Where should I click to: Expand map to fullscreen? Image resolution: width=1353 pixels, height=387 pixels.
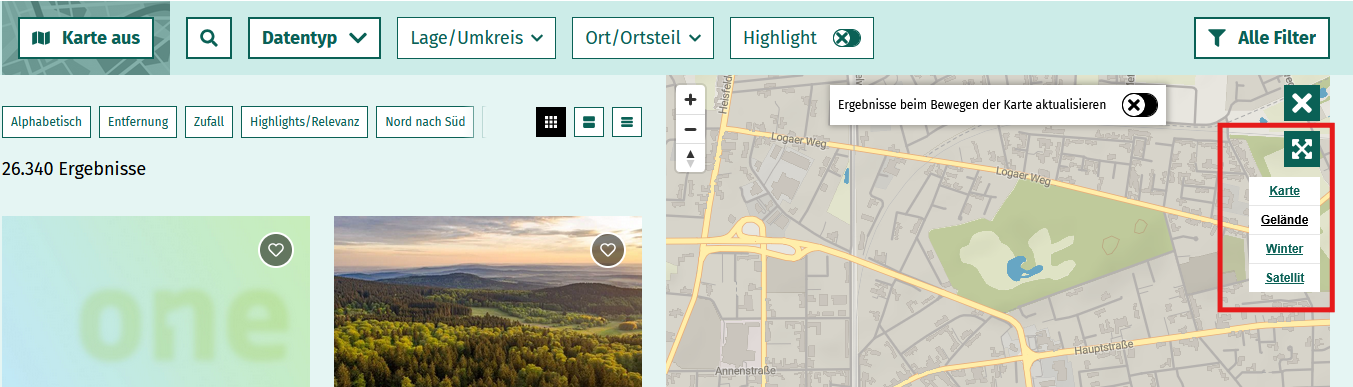click(1301, 149)
